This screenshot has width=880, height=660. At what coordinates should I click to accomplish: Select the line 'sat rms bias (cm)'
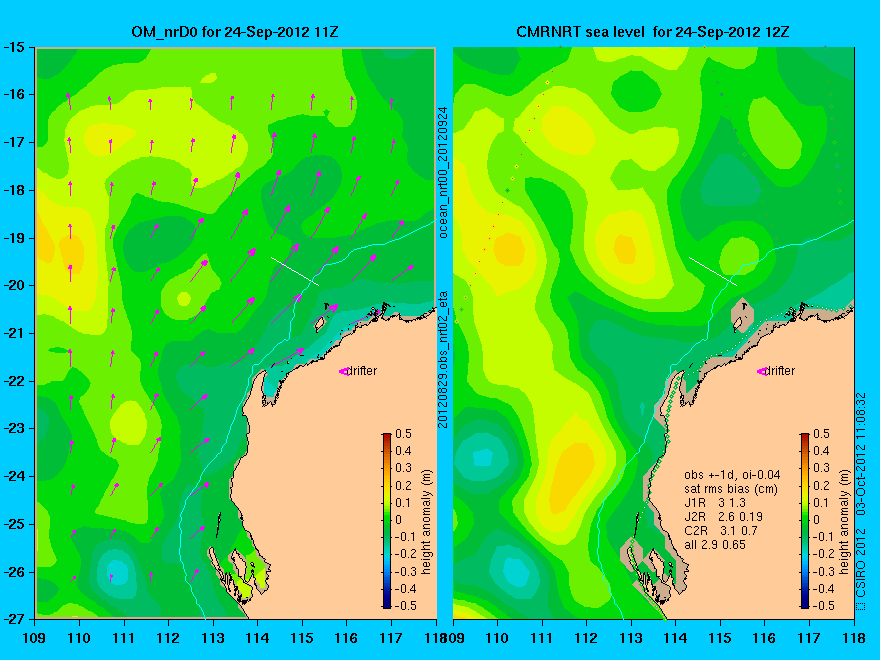coord(731,489)
